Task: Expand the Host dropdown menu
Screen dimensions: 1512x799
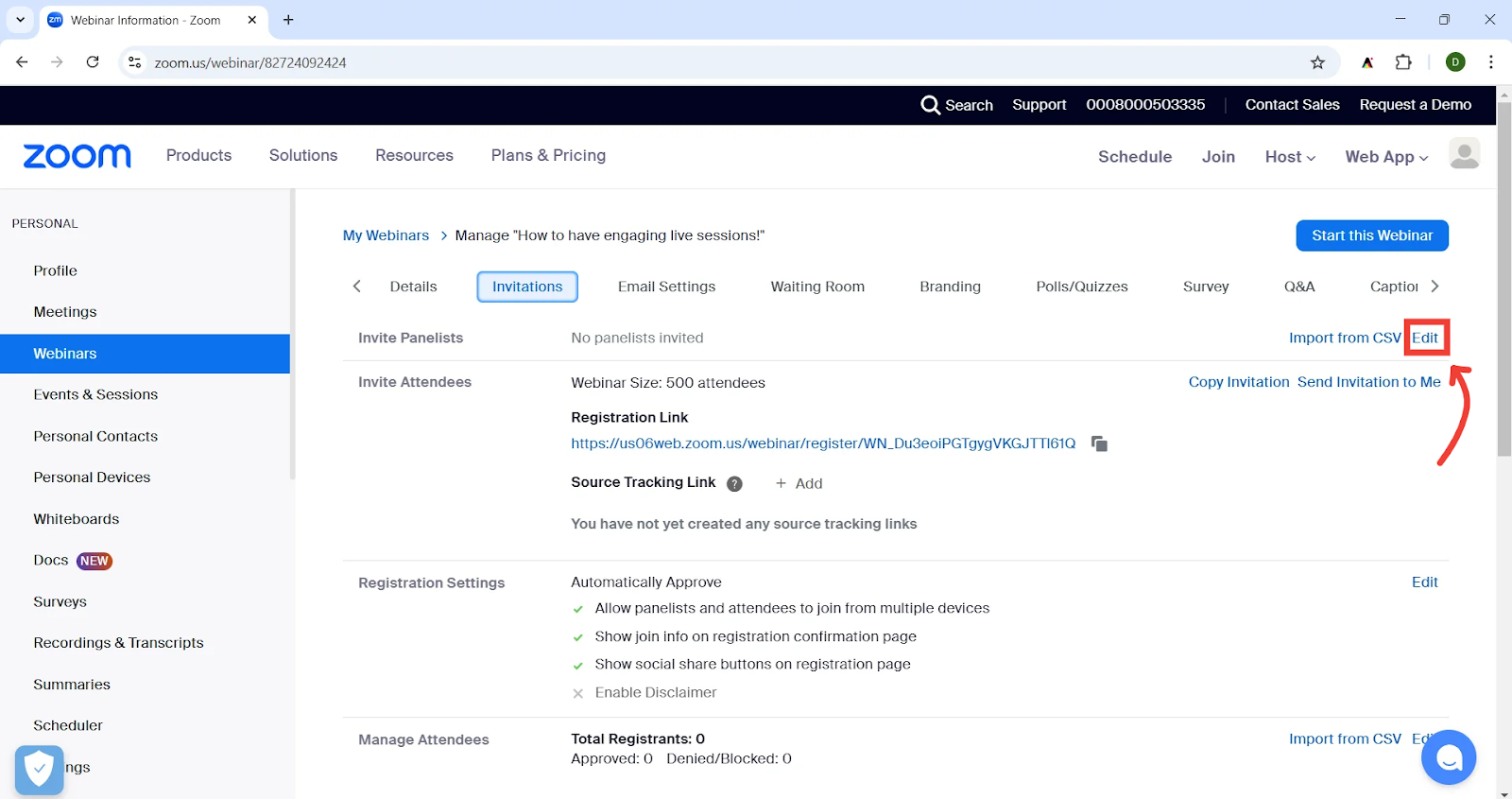Action: (x=1290, y=157)
